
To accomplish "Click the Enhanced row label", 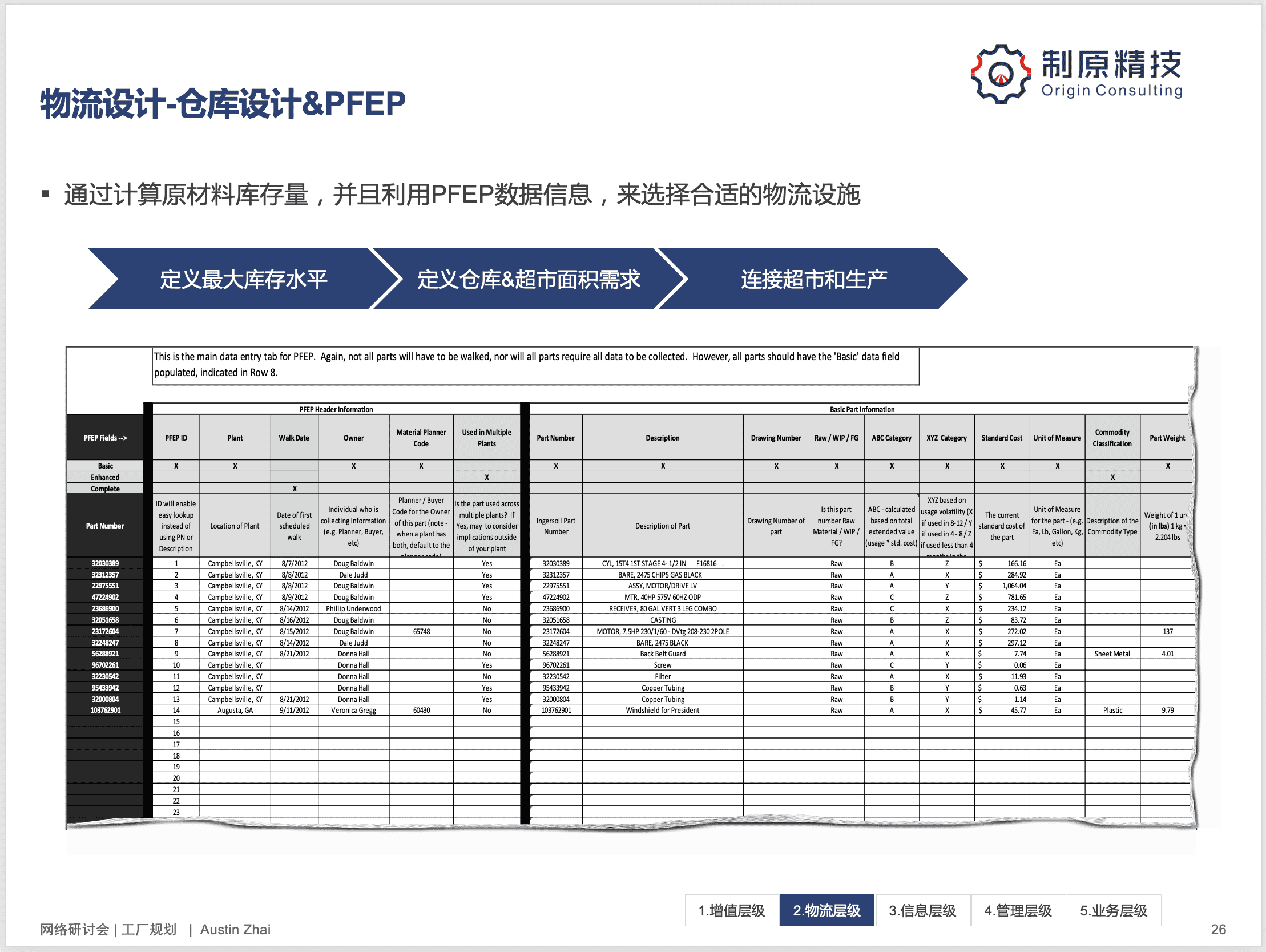I will pos(104,478).
